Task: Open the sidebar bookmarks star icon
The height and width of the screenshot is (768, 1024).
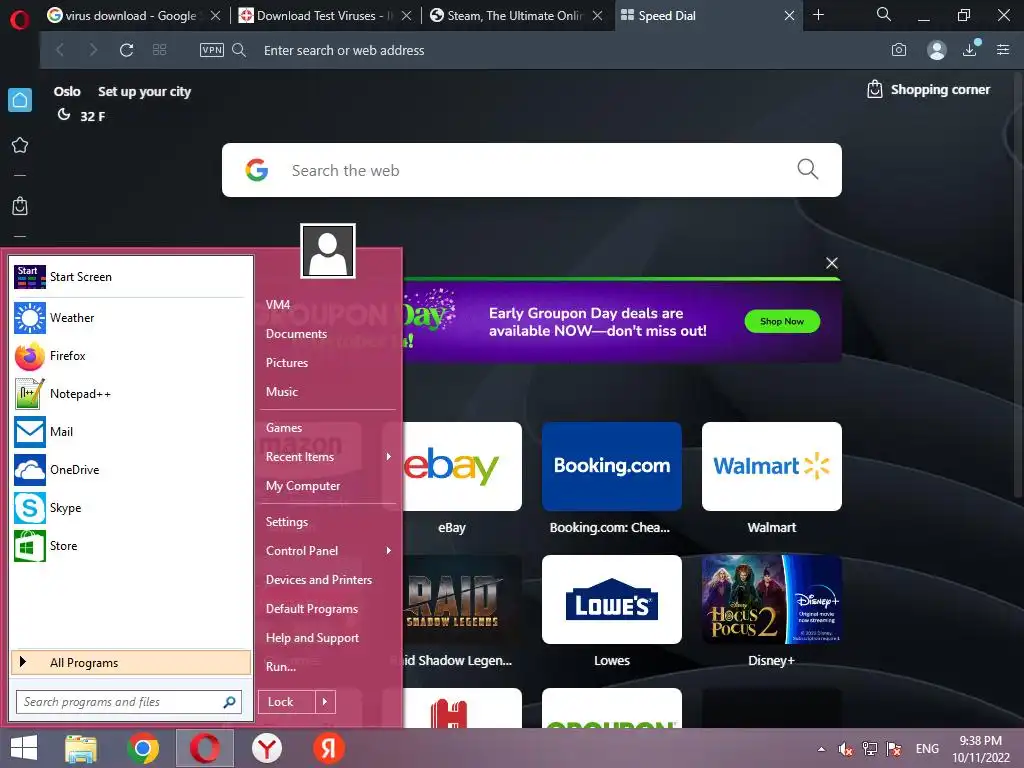Action: click(20, 145)
